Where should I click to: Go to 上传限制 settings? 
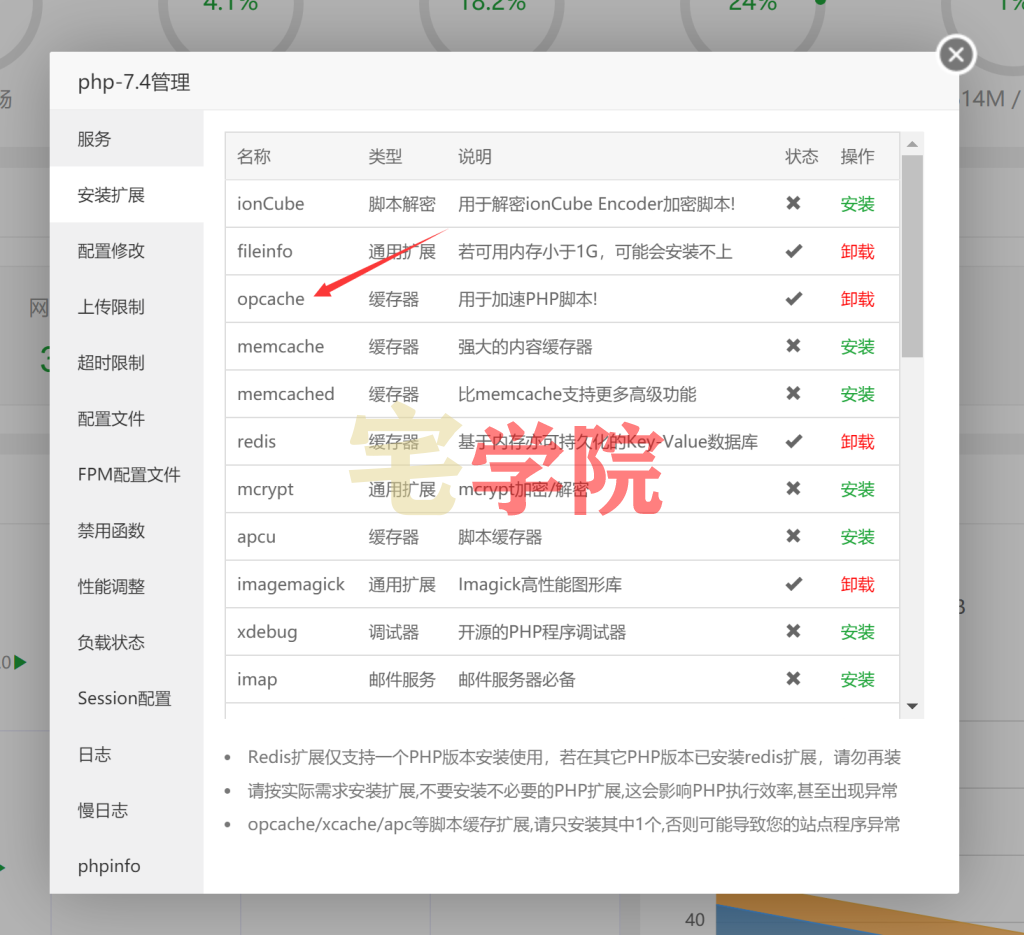127,307
